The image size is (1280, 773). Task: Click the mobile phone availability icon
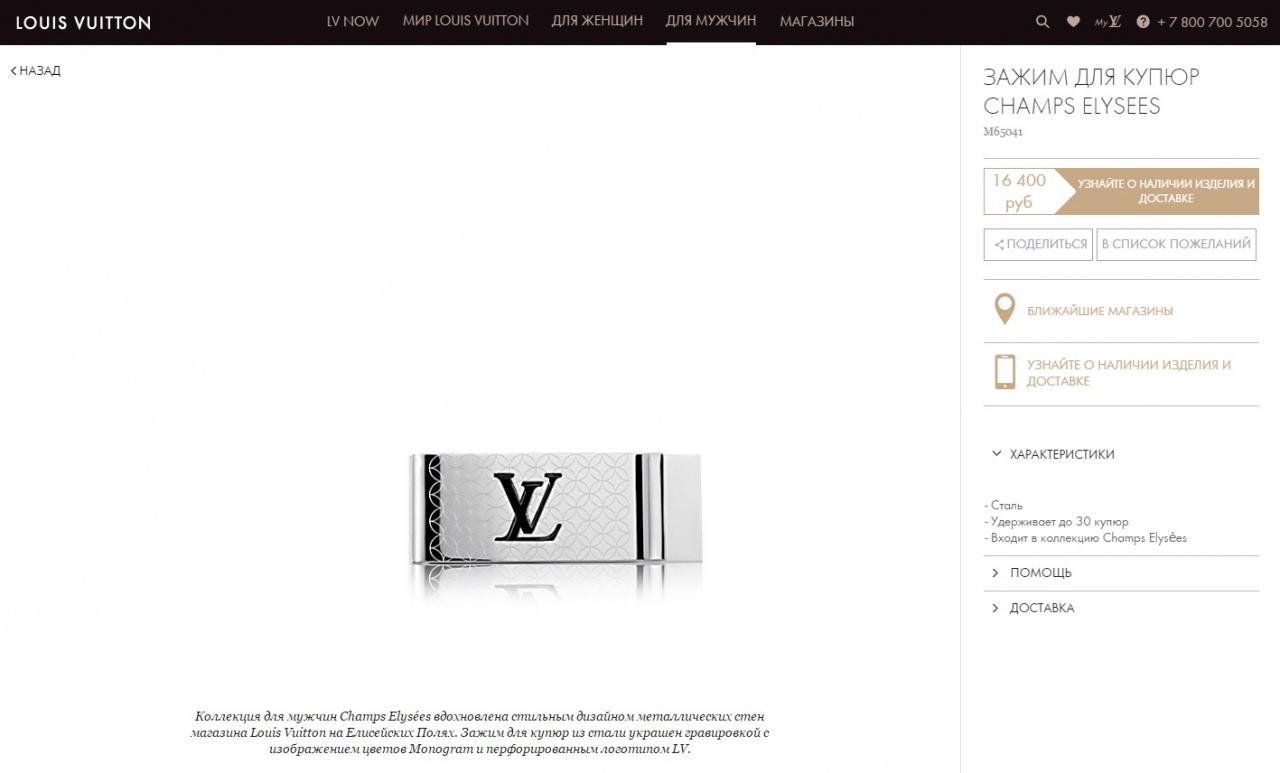point(1005,372)
